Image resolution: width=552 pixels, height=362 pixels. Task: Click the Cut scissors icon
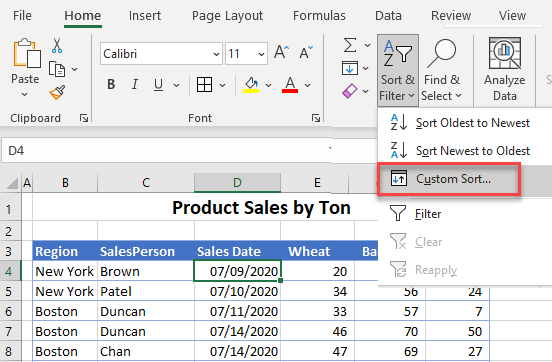(x=57, y=45)
